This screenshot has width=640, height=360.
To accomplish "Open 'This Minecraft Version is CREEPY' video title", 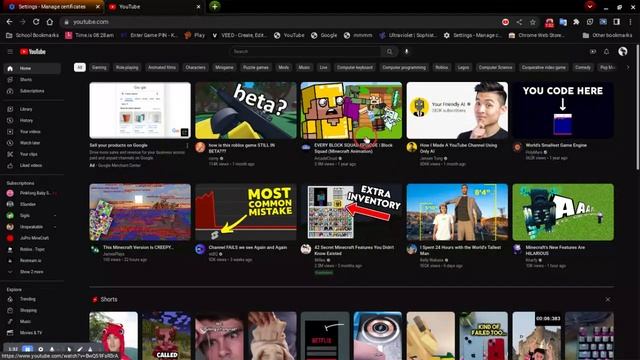I will [x=138, y=247].
